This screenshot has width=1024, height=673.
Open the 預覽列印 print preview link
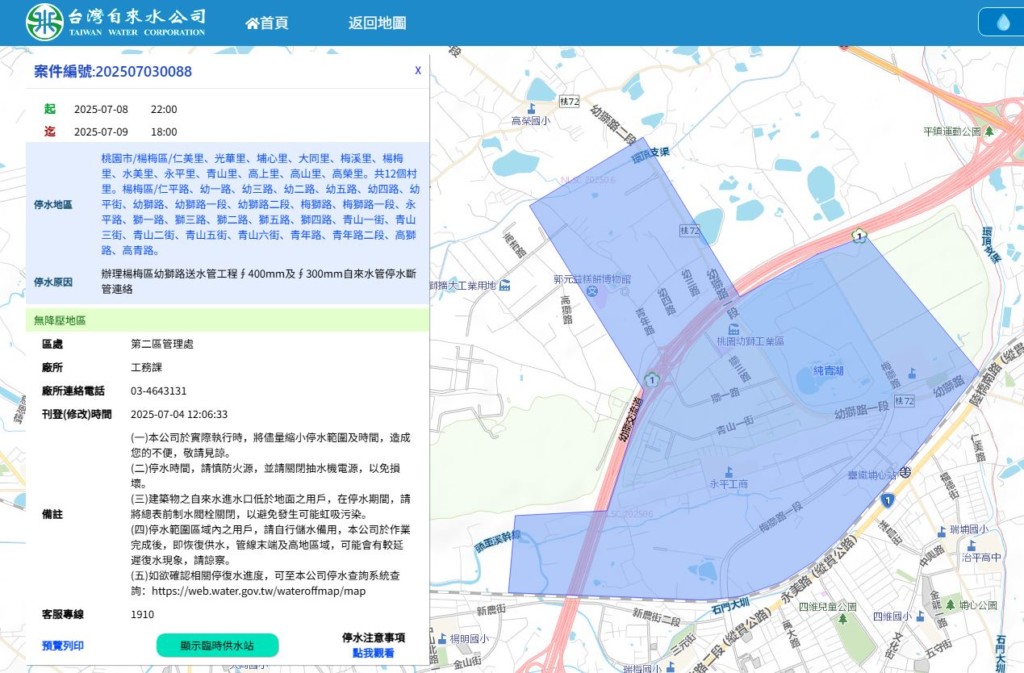coord(63,645)
